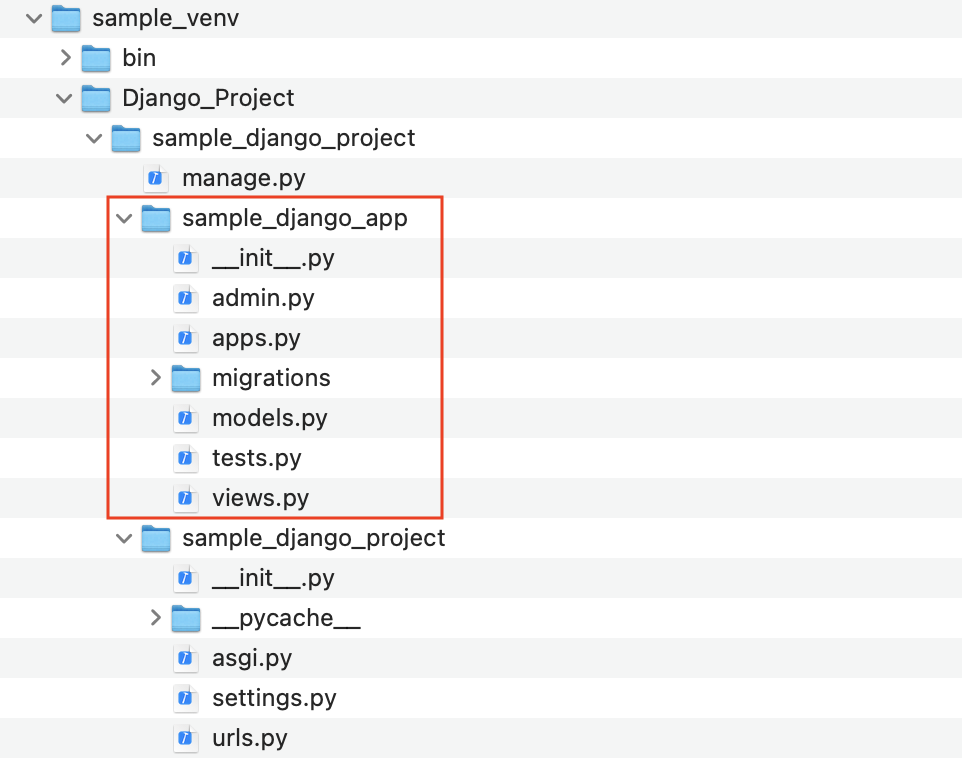The image size is (962, 762).
Task: Select the 'manage.py' file name
Action: [244, 179]
